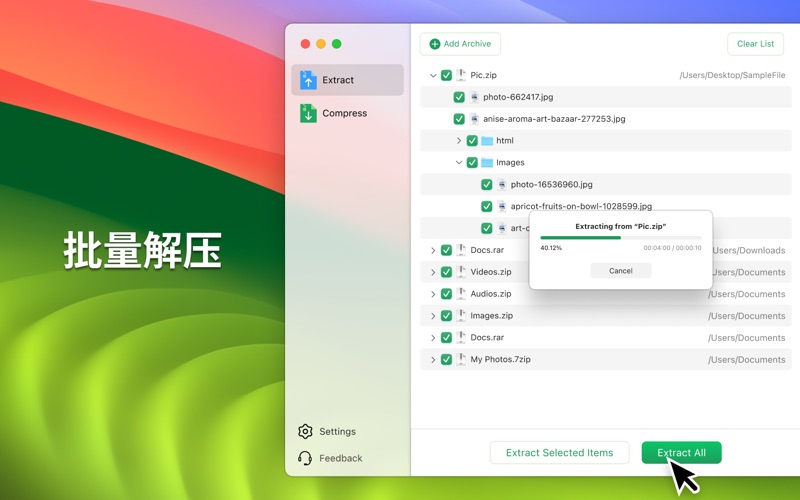This screenshot has width=800, height=500.
Task: Uncheck the photo-16536960.jpg checkbox
Action: (x=486, y=185)
